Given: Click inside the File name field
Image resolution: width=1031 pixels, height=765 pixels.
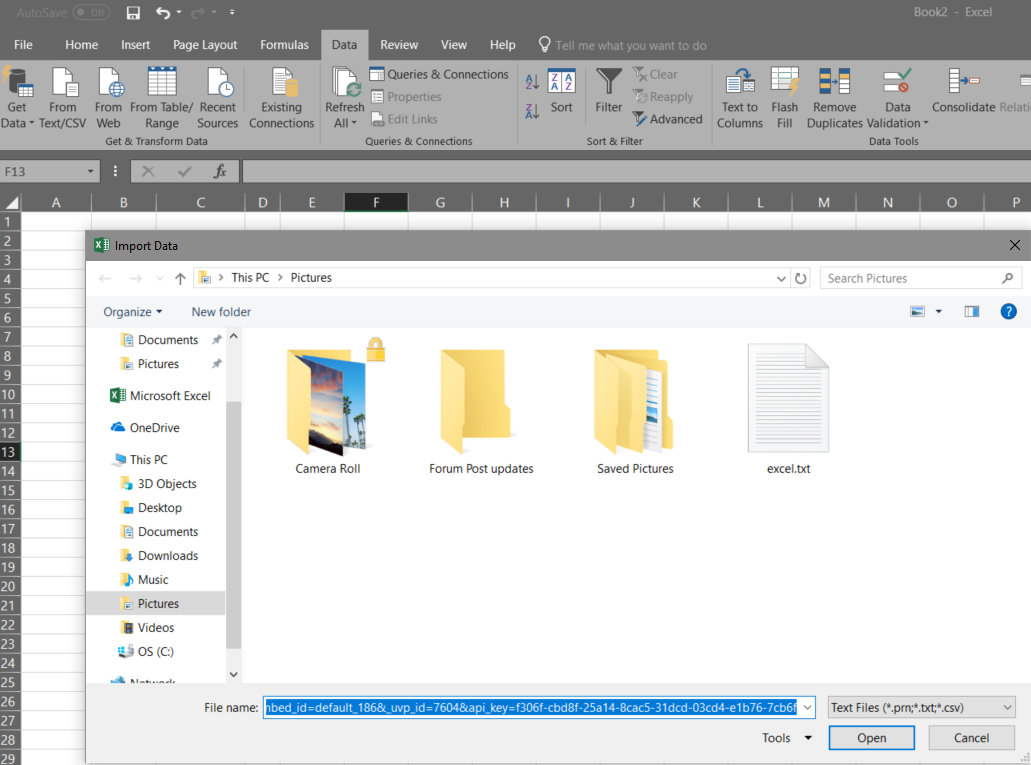Looking at the screenshot, I should [531, 708].
